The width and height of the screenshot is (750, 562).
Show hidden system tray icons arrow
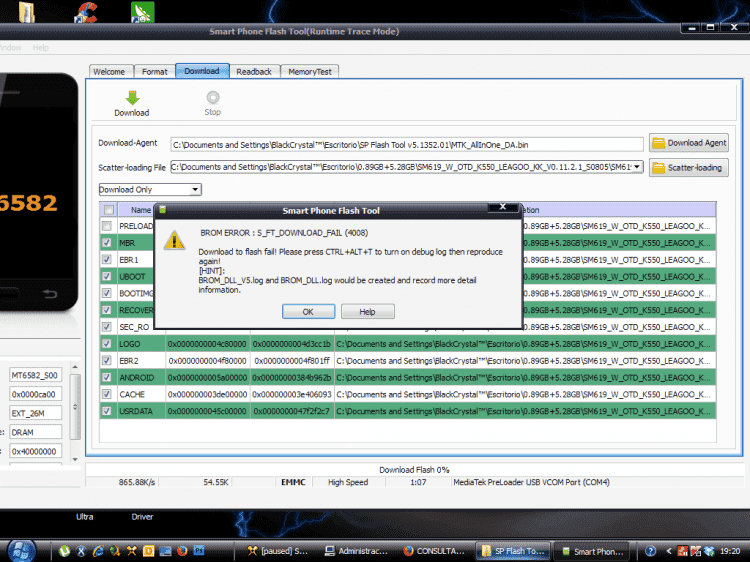669,551
